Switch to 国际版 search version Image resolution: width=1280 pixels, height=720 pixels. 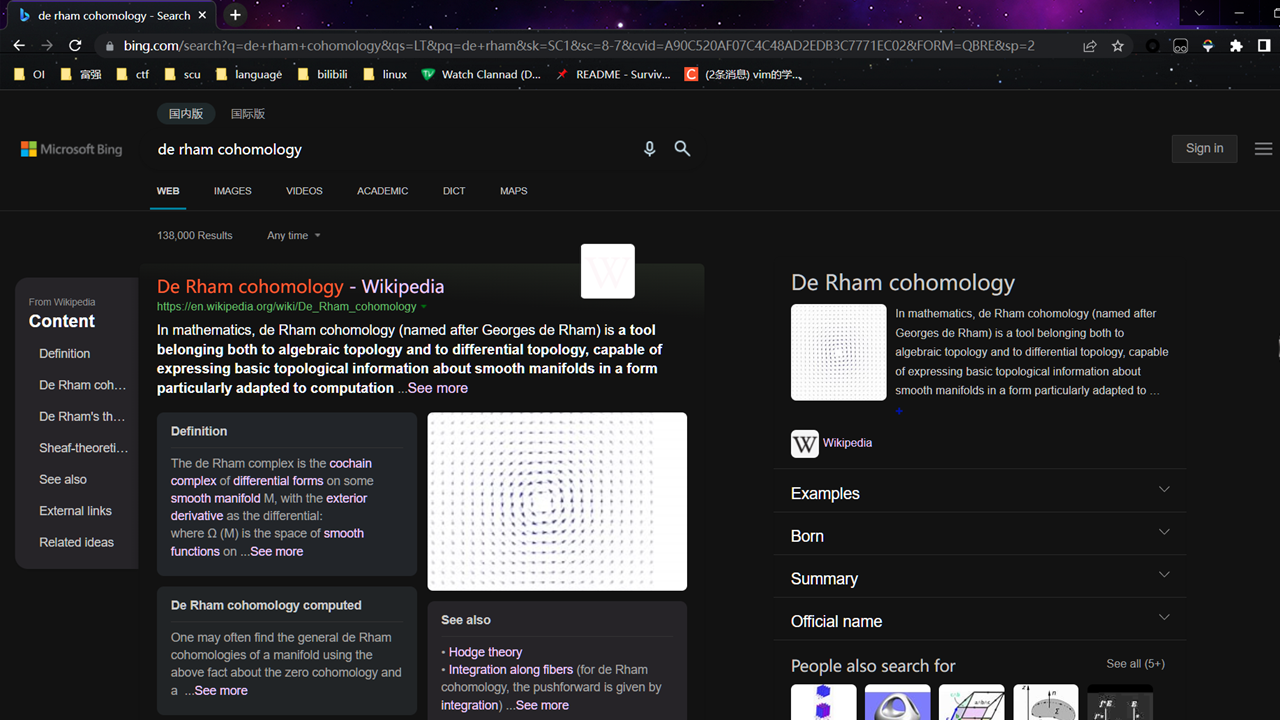pos(248,114)
